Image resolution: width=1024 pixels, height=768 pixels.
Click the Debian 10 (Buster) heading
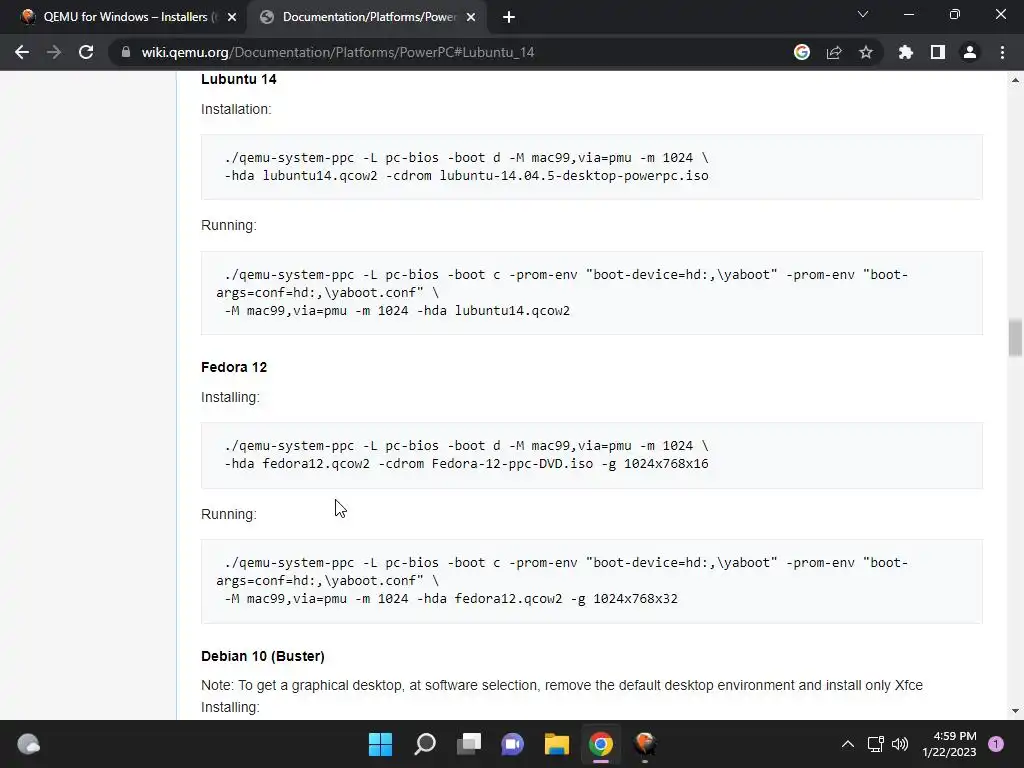point(263,656)
